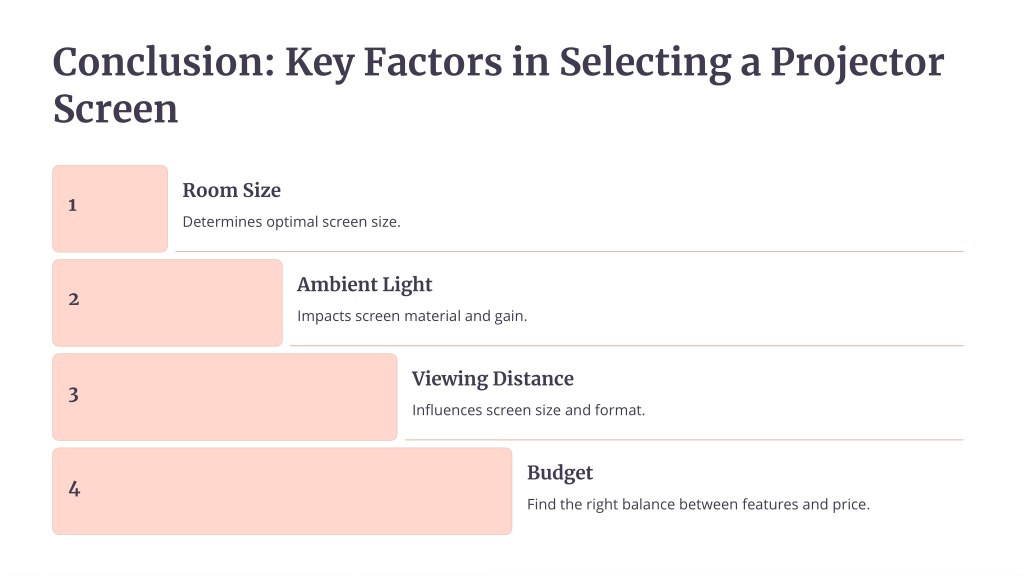
Task: Select the Viewing Distance heading
Action: [x=492, y=379]
